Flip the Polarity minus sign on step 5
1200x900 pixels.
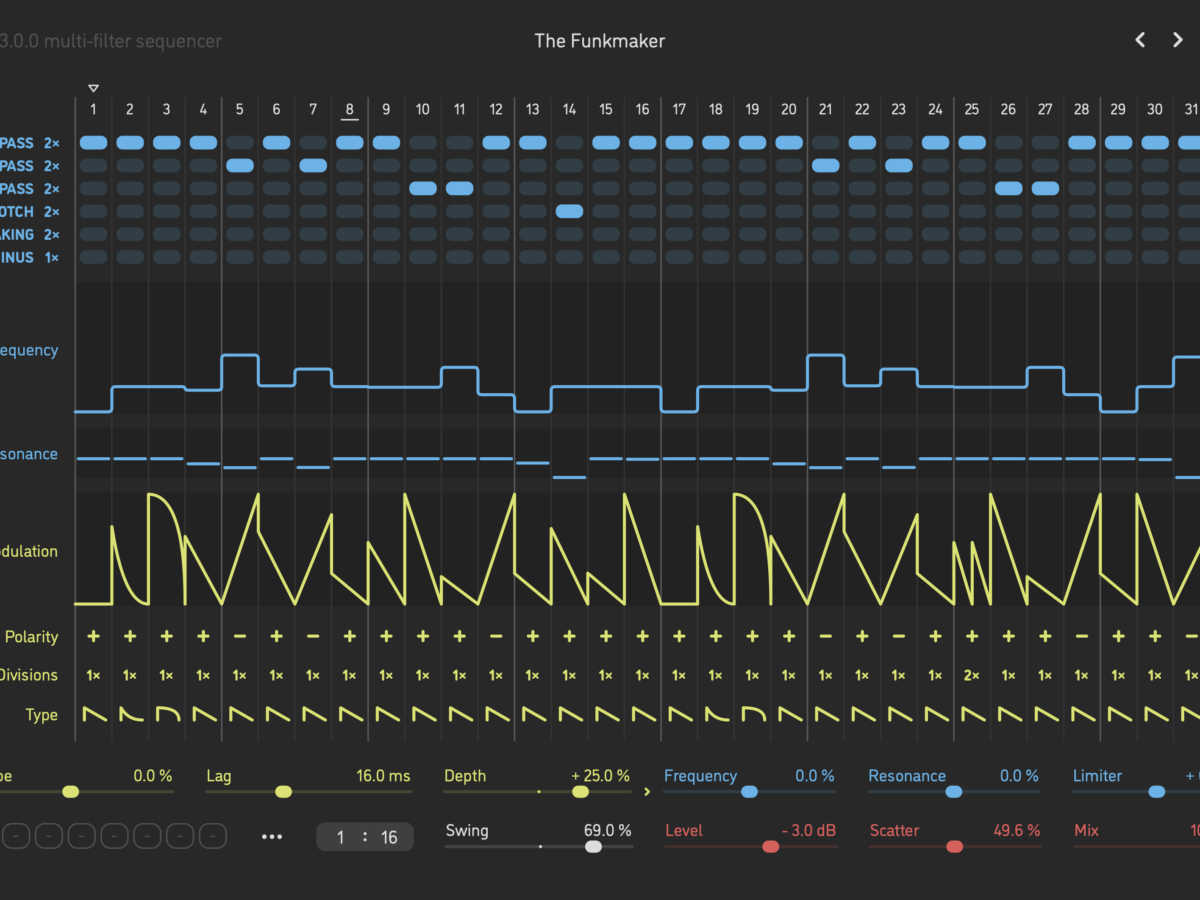(x=240, y=636)
